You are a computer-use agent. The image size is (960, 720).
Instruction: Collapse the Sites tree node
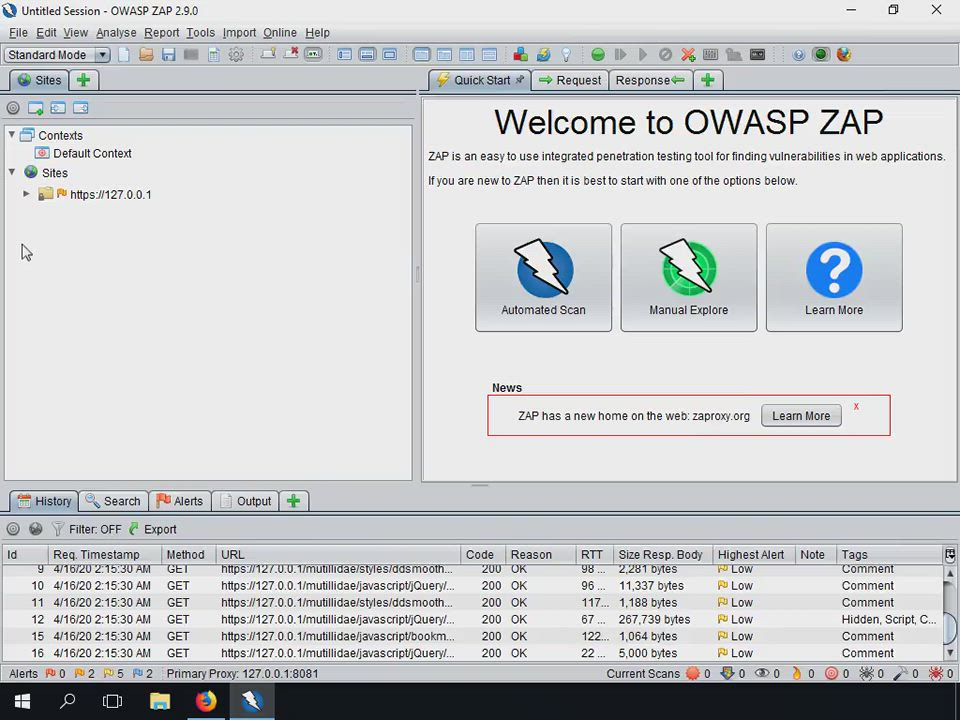(12, 172)
